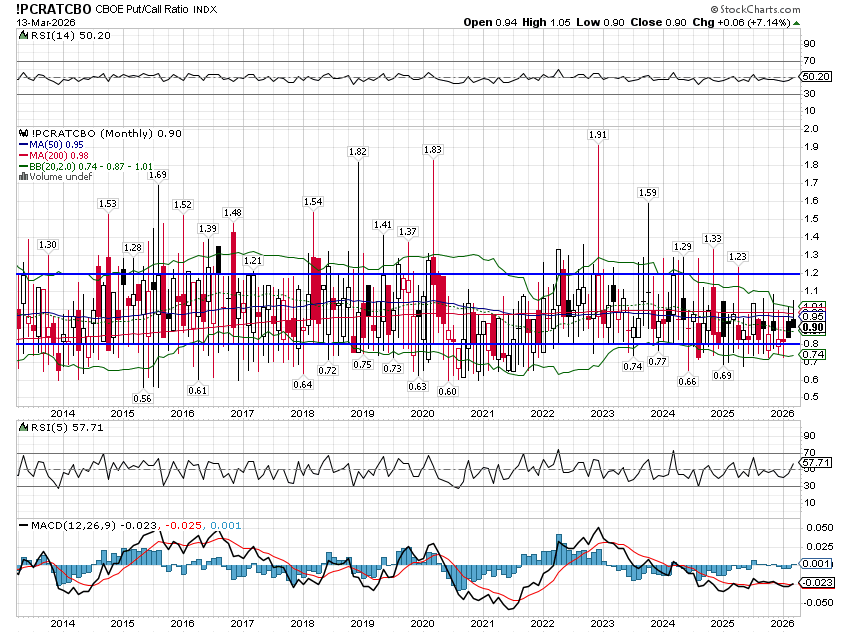
Task: Click the 0.74 lower Bollinger band tag
Action: (x=813, y=355)
